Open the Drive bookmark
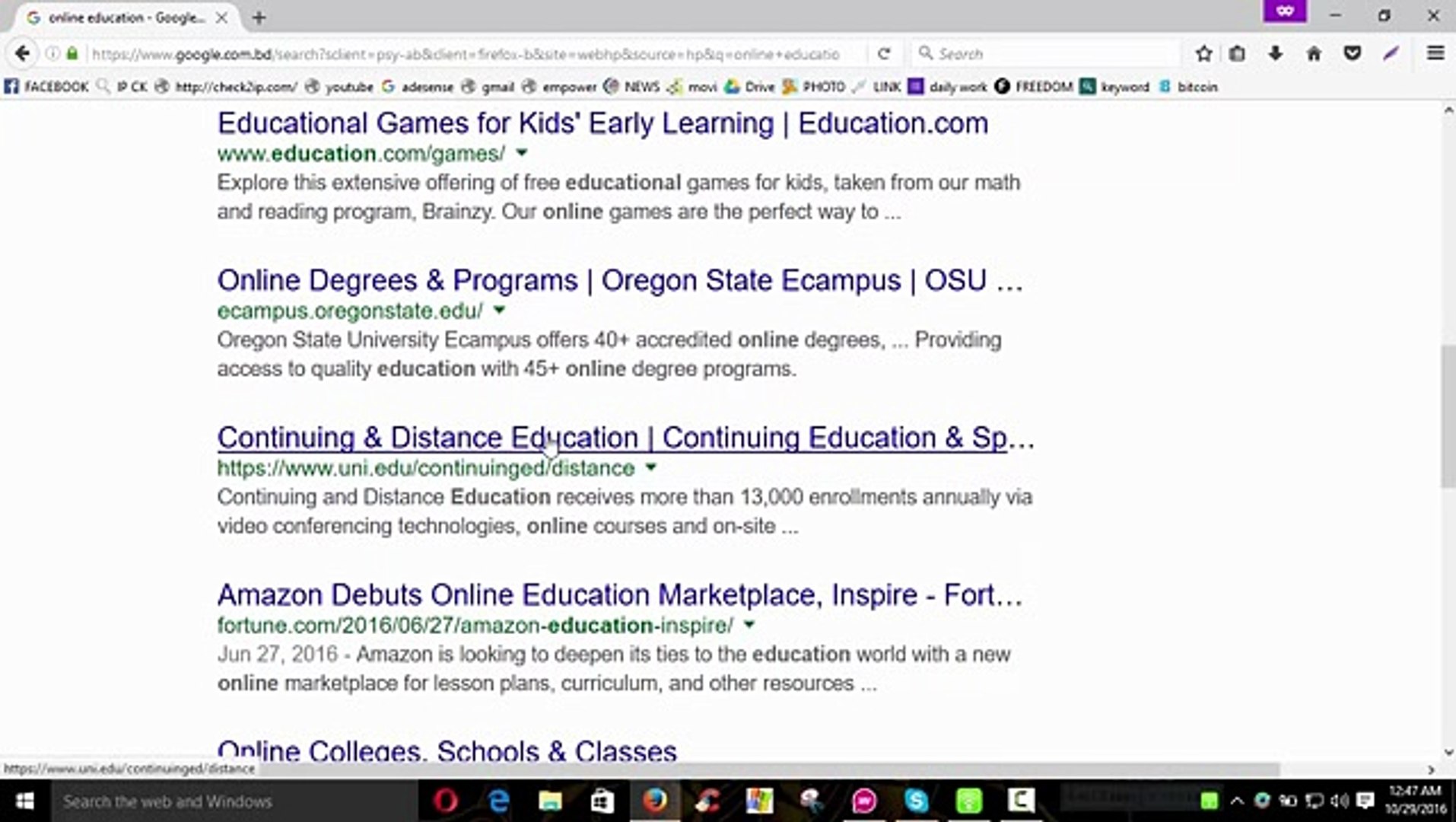 pos(749,87)
